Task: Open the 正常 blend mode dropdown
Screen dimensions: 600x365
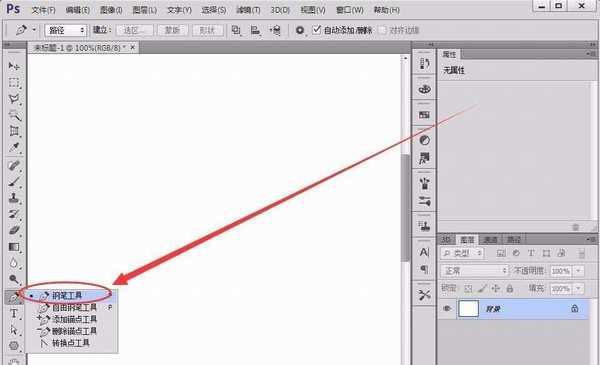Action: coord(474,271)
